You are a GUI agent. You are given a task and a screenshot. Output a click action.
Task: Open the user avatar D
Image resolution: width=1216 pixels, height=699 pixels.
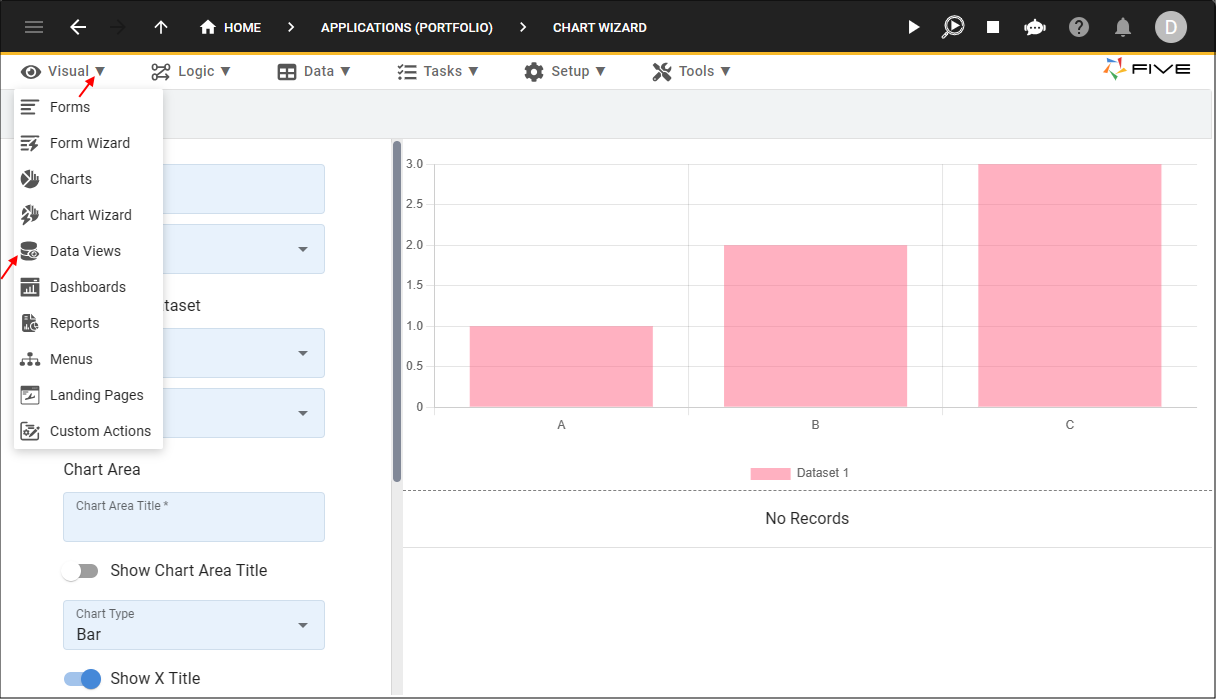click(x=1171, y=27)
